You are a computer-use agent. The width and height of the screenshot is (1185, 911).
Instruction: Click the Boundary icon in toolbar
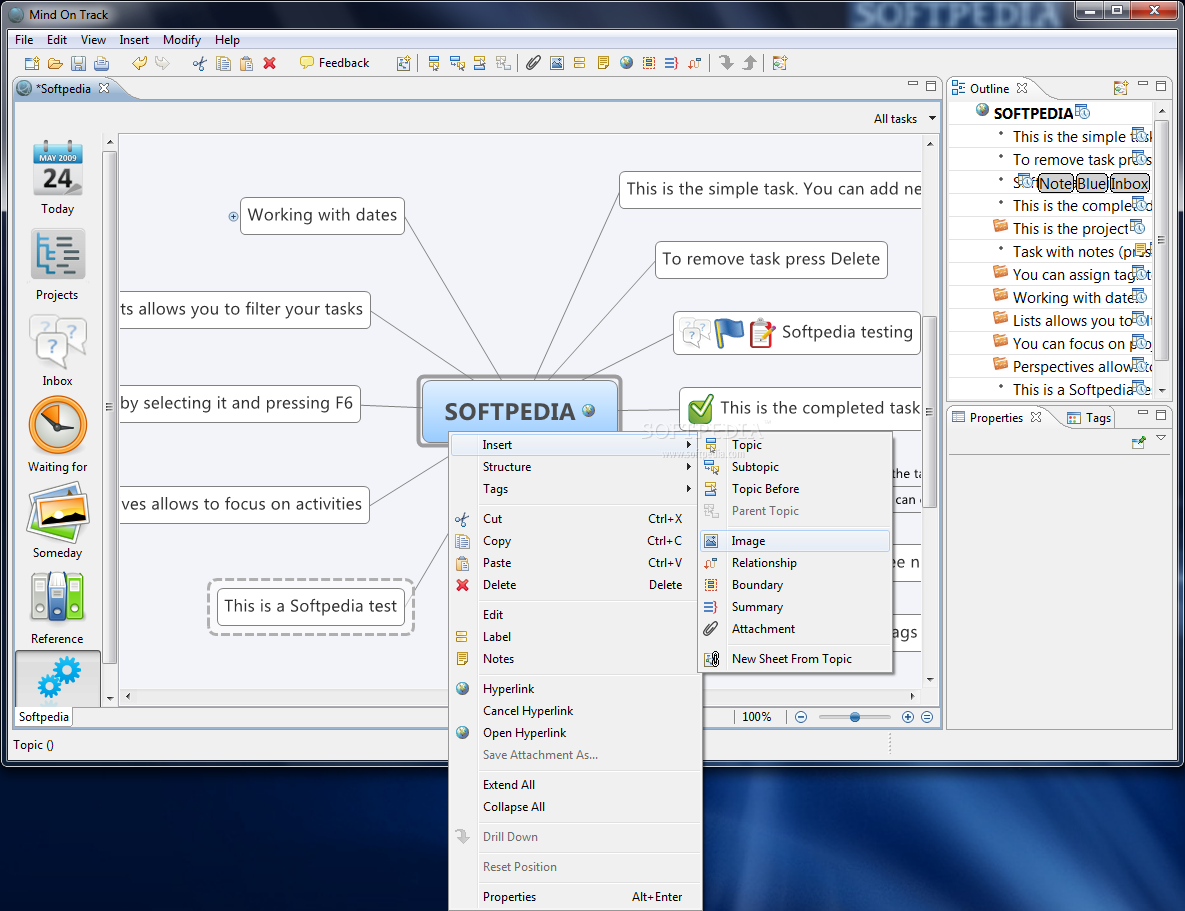(649, 64)
